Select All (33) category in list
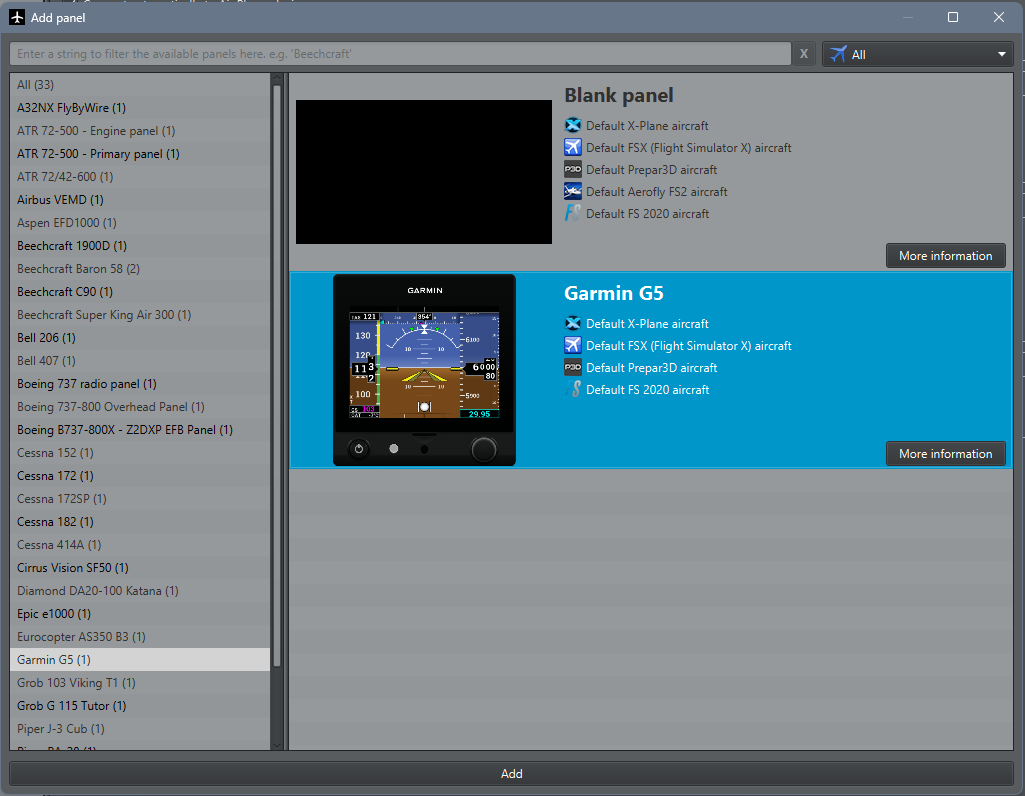1025x796 pixels. (36, 85)
